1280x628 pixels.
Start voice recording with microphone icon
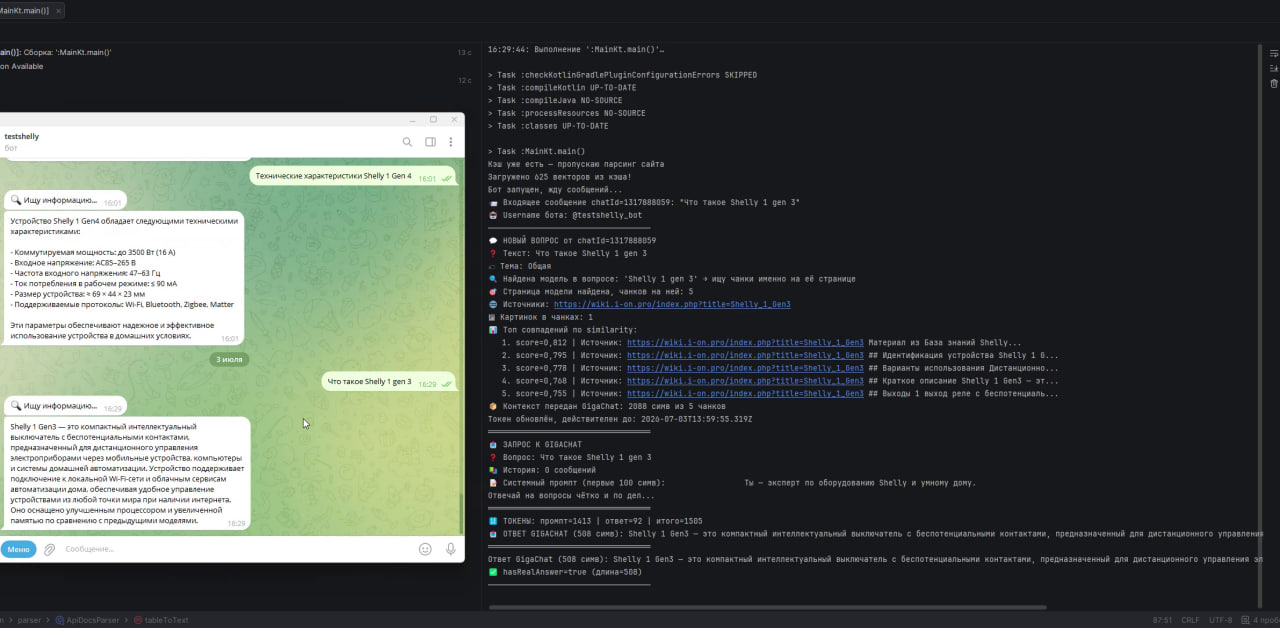click(x=451, y=549)
